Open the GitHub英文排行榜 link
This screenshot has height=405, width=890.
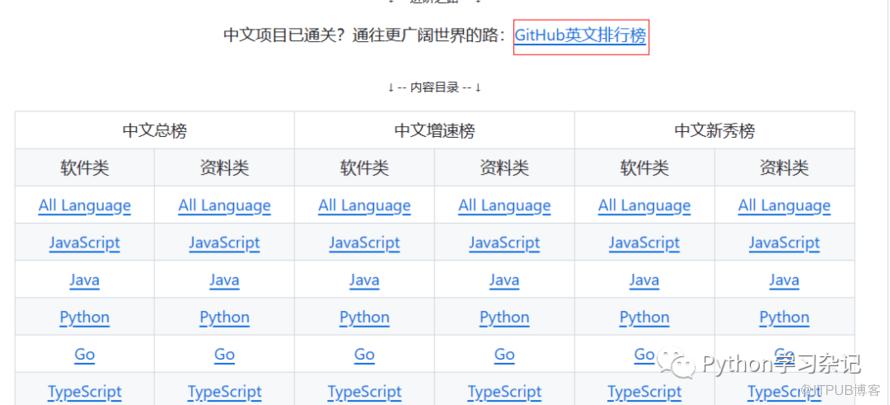point(580,36)
